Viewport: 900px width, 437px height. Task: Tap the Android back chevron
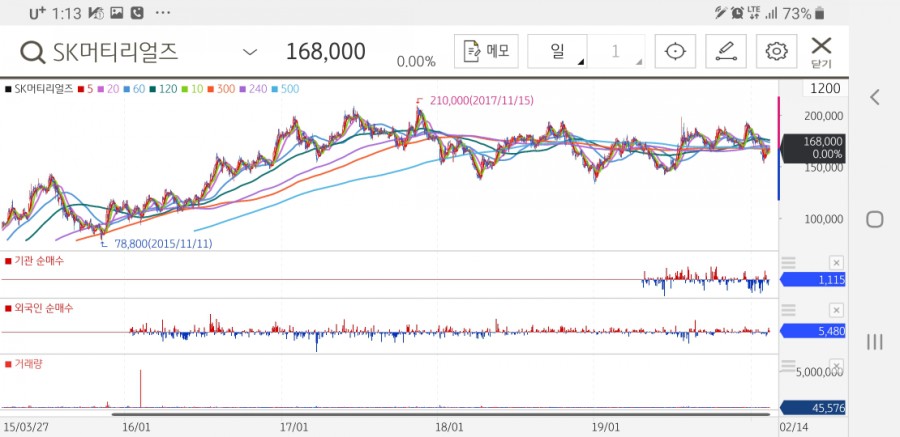tap(875, 97)
